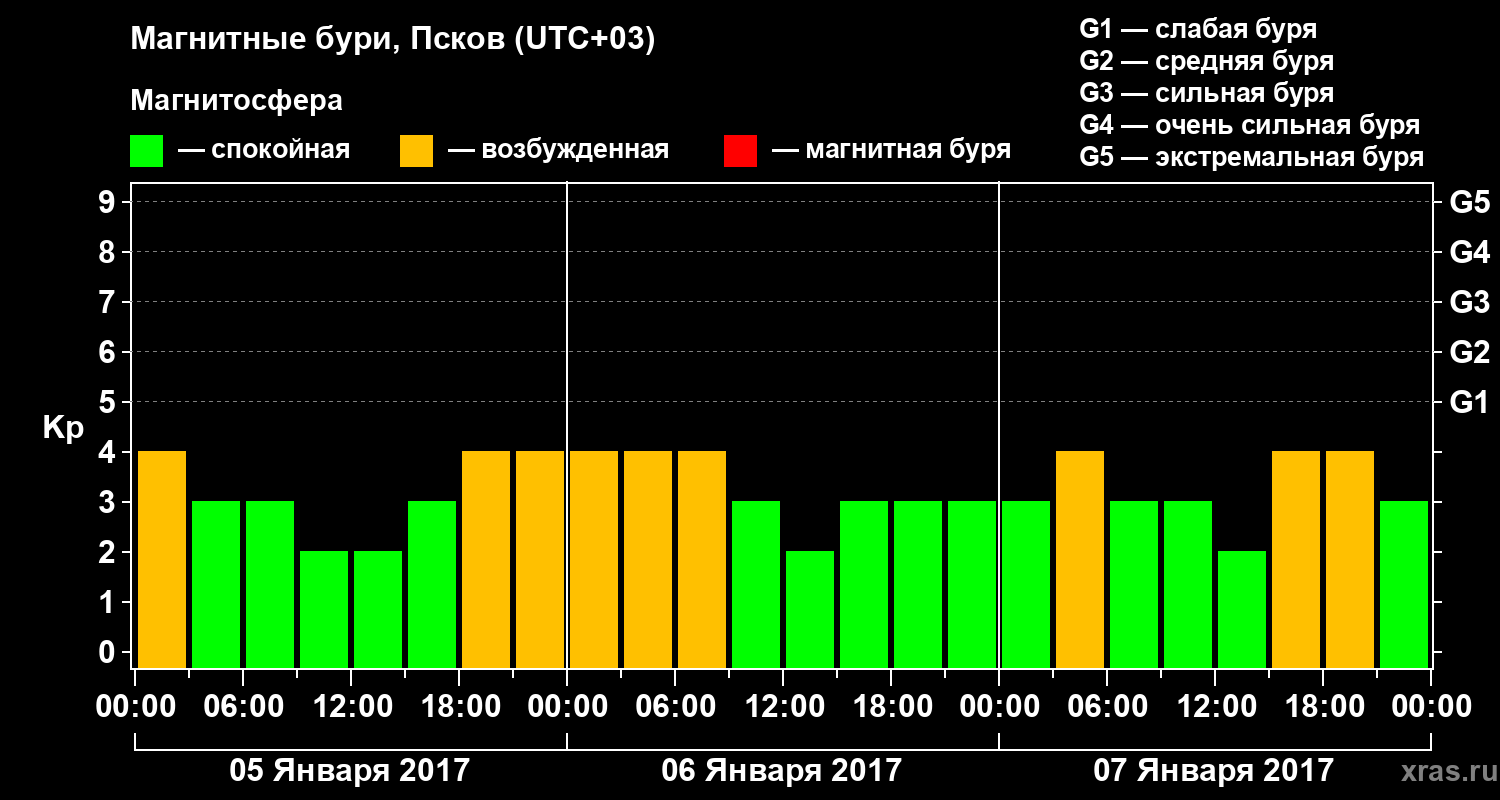Viewport: 1500px width, 800px height.
Task: Click the Kp axis value 0
Action: point(109,653)
